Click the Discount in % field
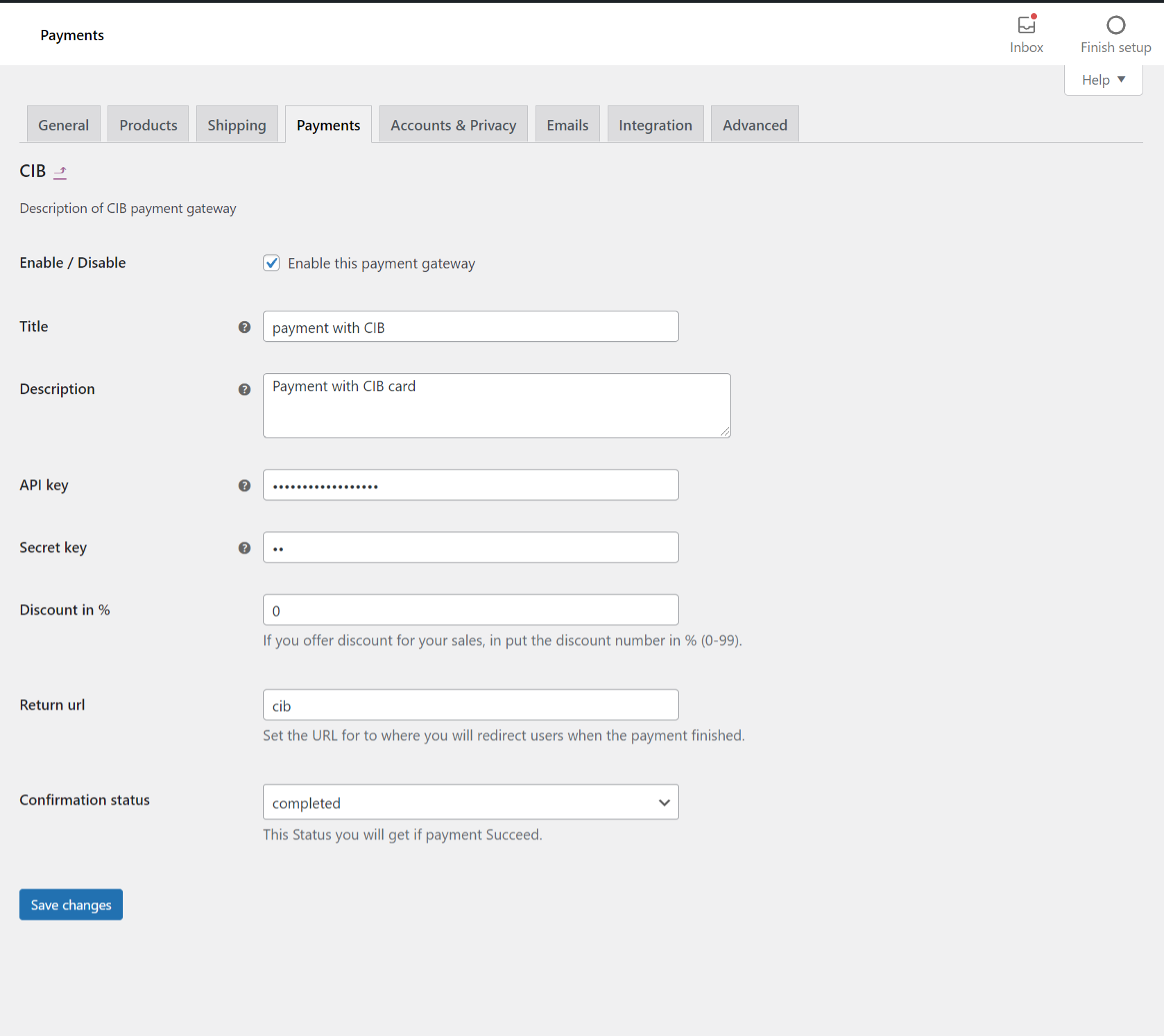The width and height of the screenshot is (1164, 1036). click(x=470, y=610)
